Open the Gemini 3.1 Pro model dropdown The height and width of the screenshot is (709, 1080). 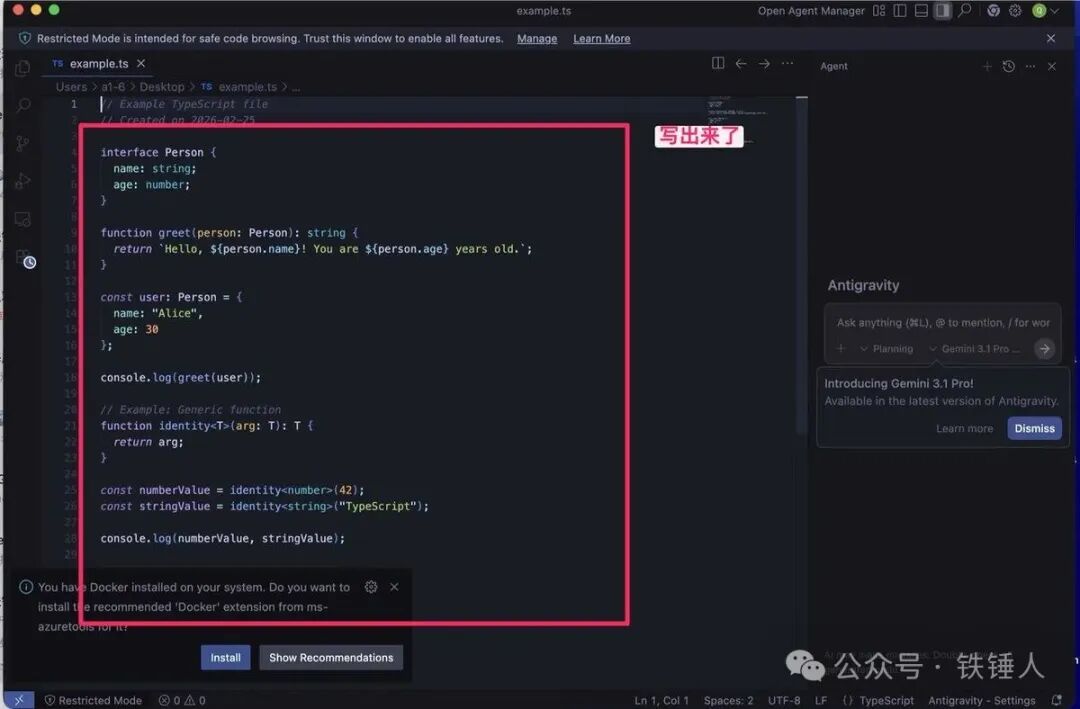point(975,349)
